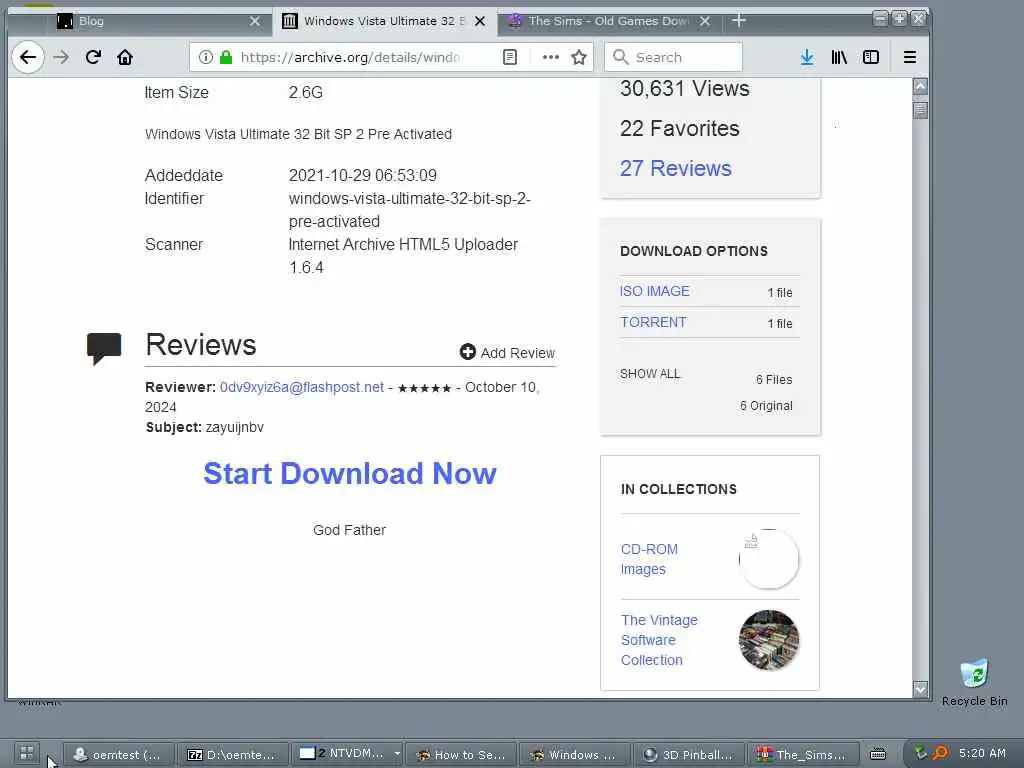Click identifier windows-vista-ultimate-32-bit-sp-2 text
The height and width of the screenshot is (768, 1024).
(x=409, y=210)
